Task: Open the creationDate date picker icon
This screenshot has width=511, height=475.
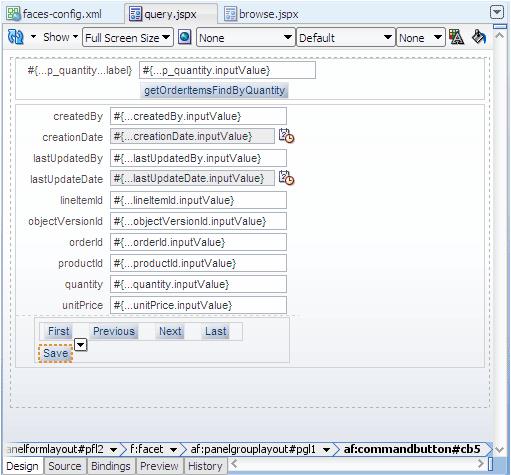Action: click(x=286, y=136)
